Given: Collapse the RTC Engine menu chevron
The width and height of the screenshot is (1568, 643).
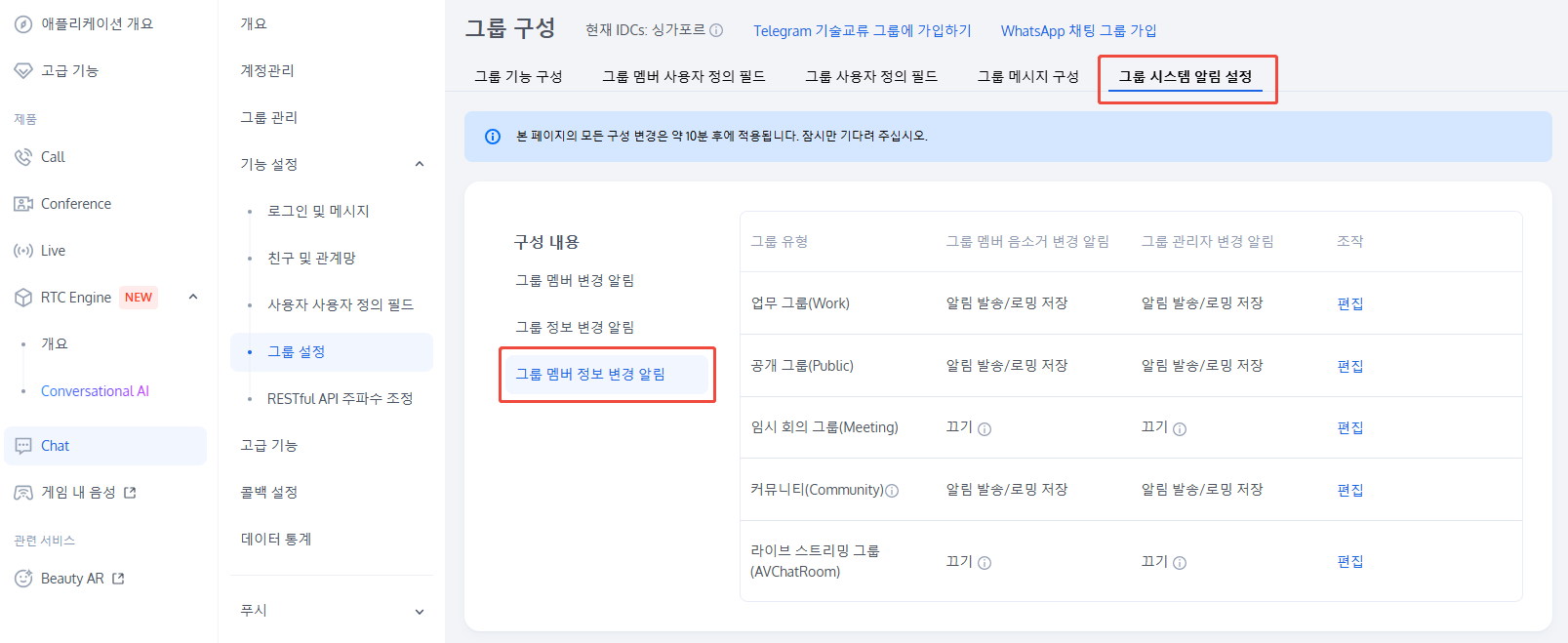Looking at the screenshot, I should pos(193,297).
